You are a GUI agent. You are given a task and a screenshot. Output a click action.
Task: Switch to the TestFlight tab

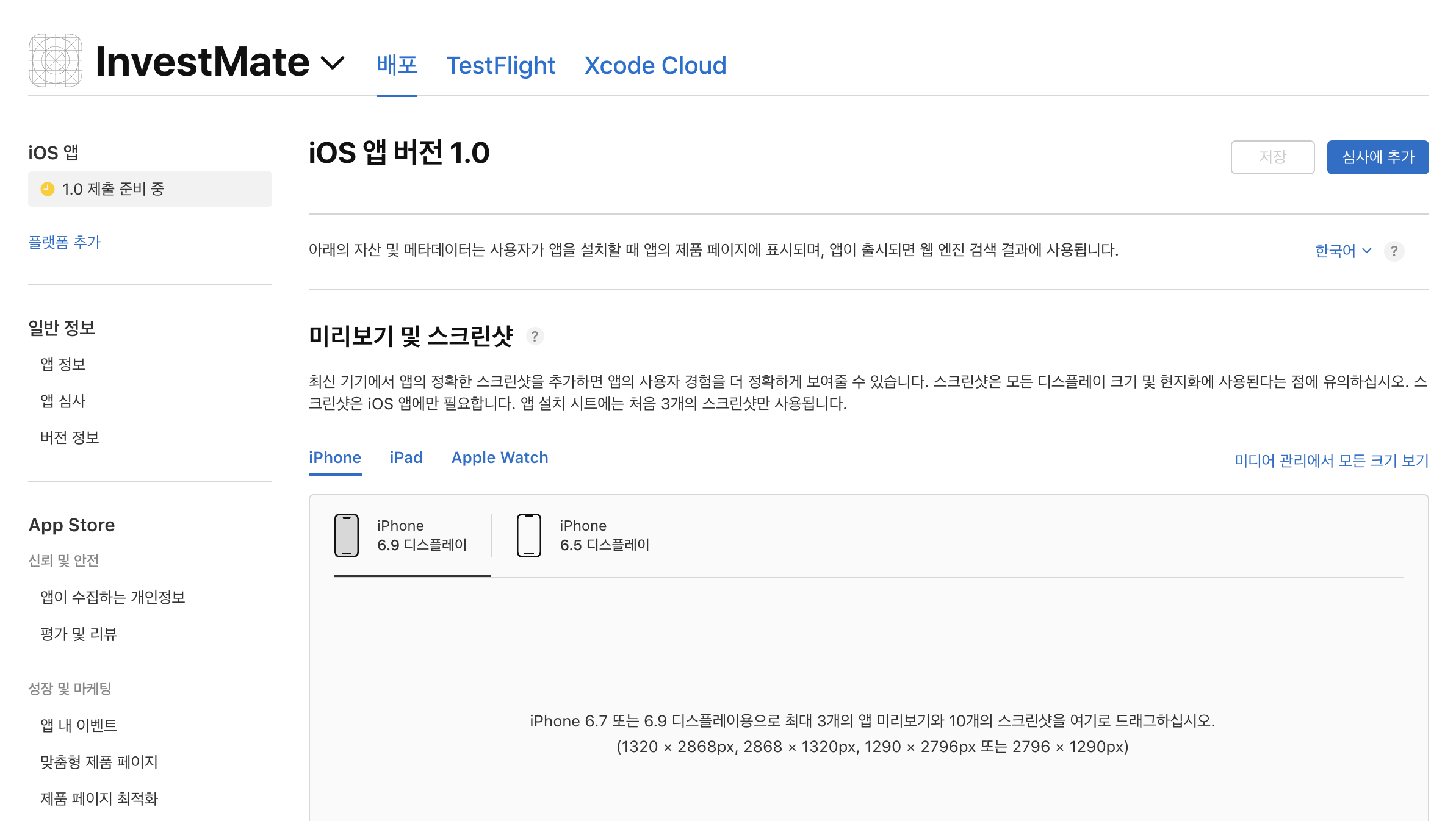[500, 65]
